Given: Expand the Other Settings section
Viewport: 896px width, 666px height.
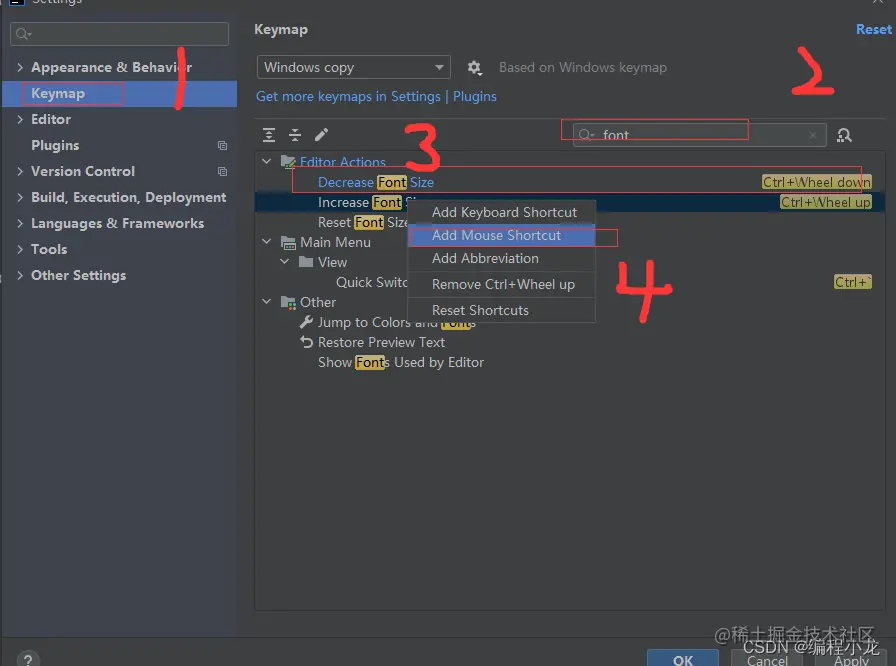Looking at the screenshot, I should [x=20, y=275].
